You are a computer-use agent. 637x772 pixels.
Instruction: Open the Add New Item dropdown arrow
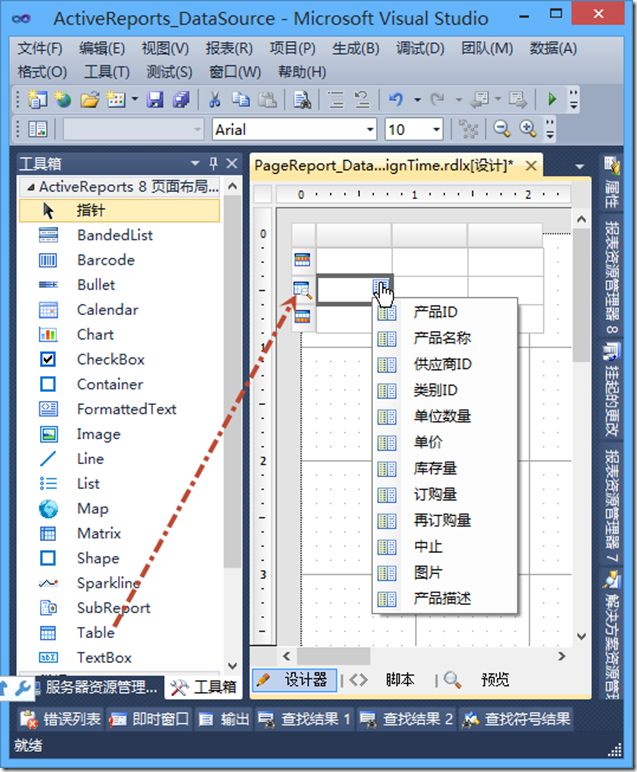pyautogui.click(x=134, y=100)
